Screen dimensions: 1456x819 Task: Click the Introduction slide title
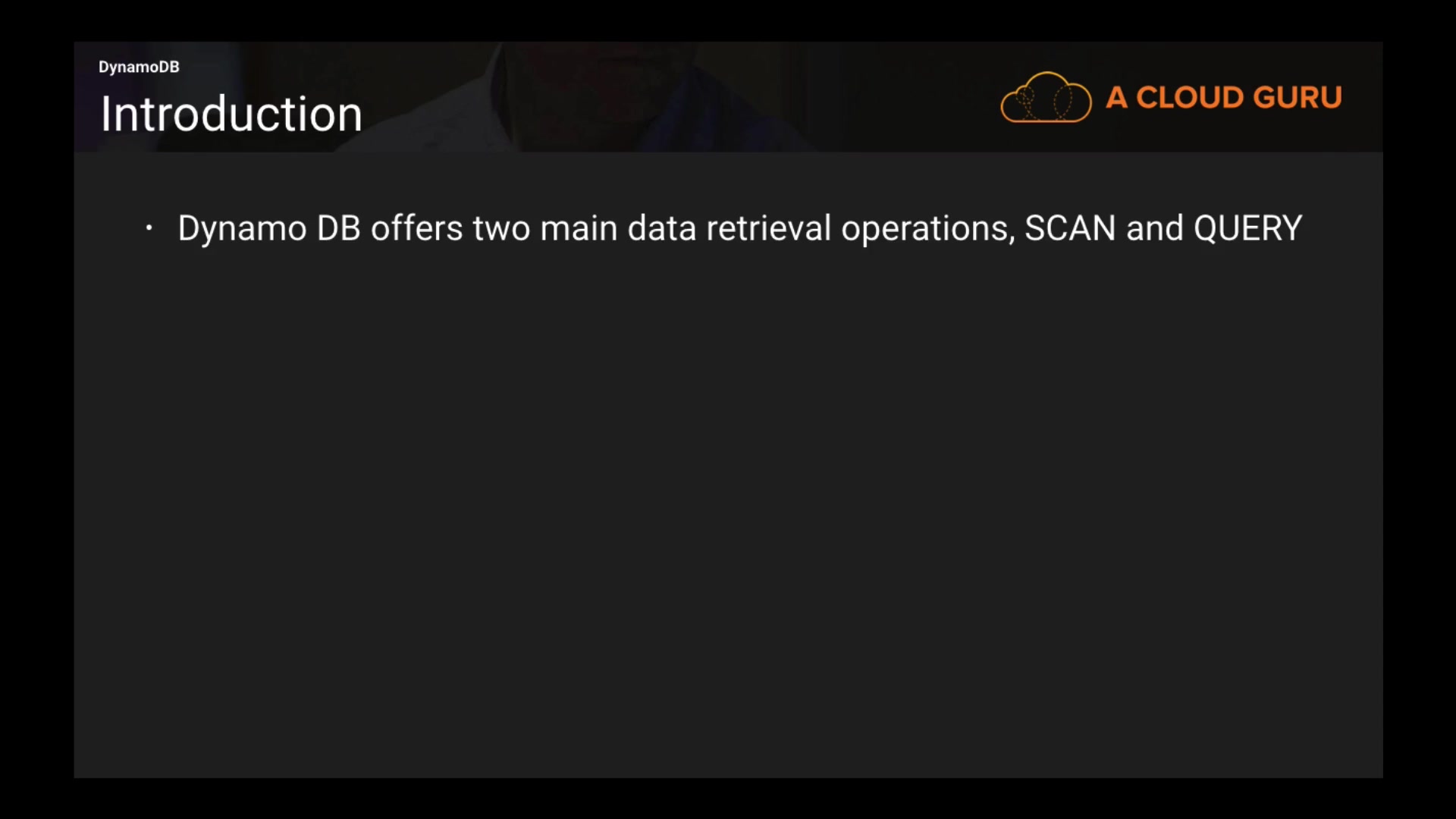click(231, 115)
